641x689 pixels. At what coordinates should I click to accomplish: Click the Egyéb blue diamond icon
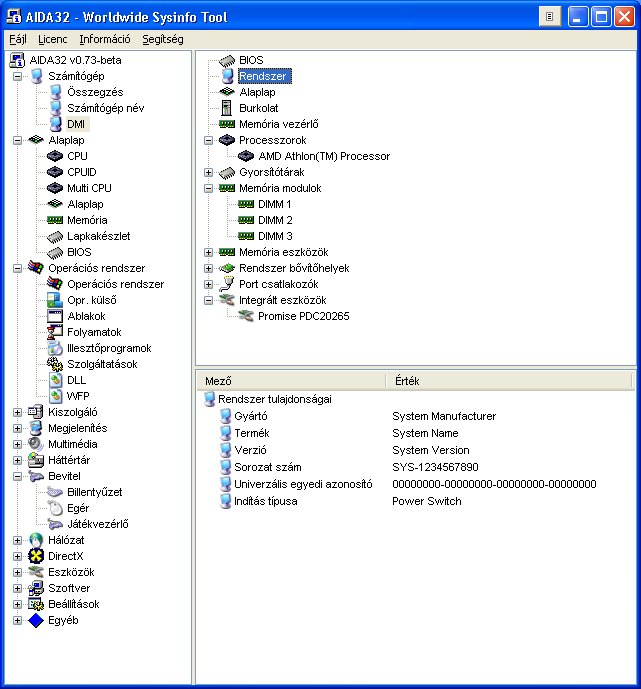(36, 620)
